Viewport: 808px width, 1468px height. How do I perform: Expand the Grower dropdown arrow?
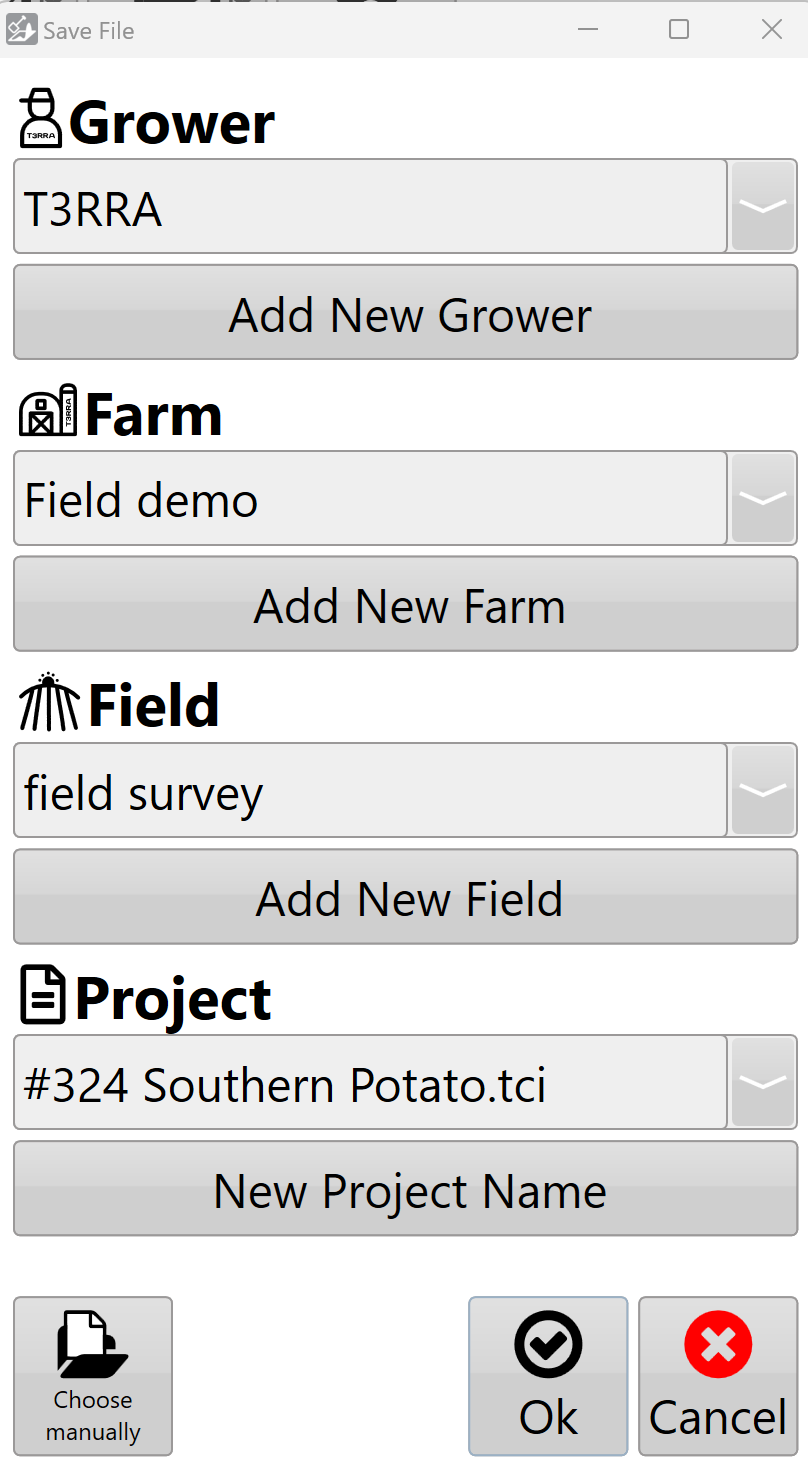coord(763,206)
